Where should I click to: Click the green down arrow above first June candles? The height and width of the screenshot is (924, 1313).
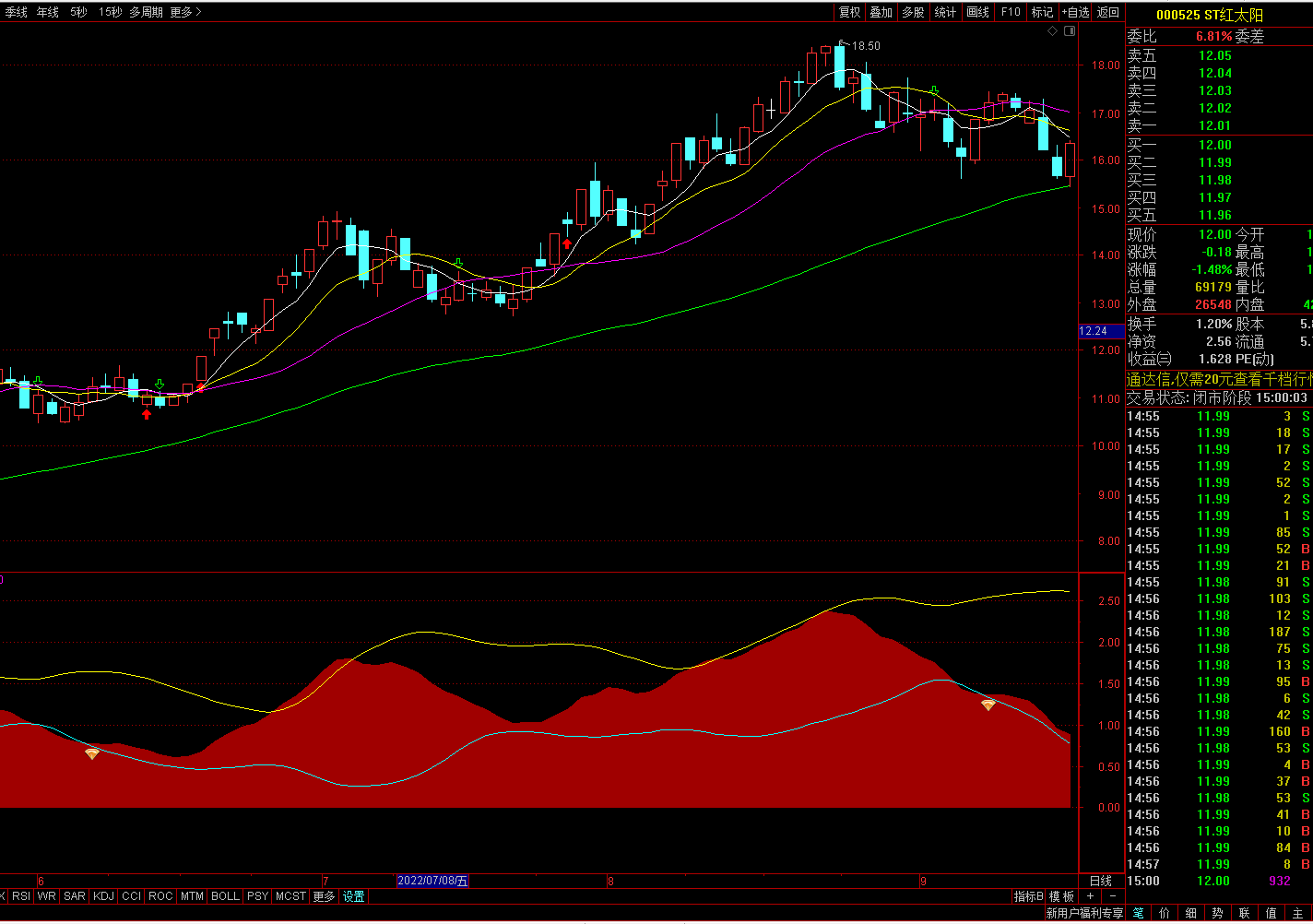click(x=38, y=380)
